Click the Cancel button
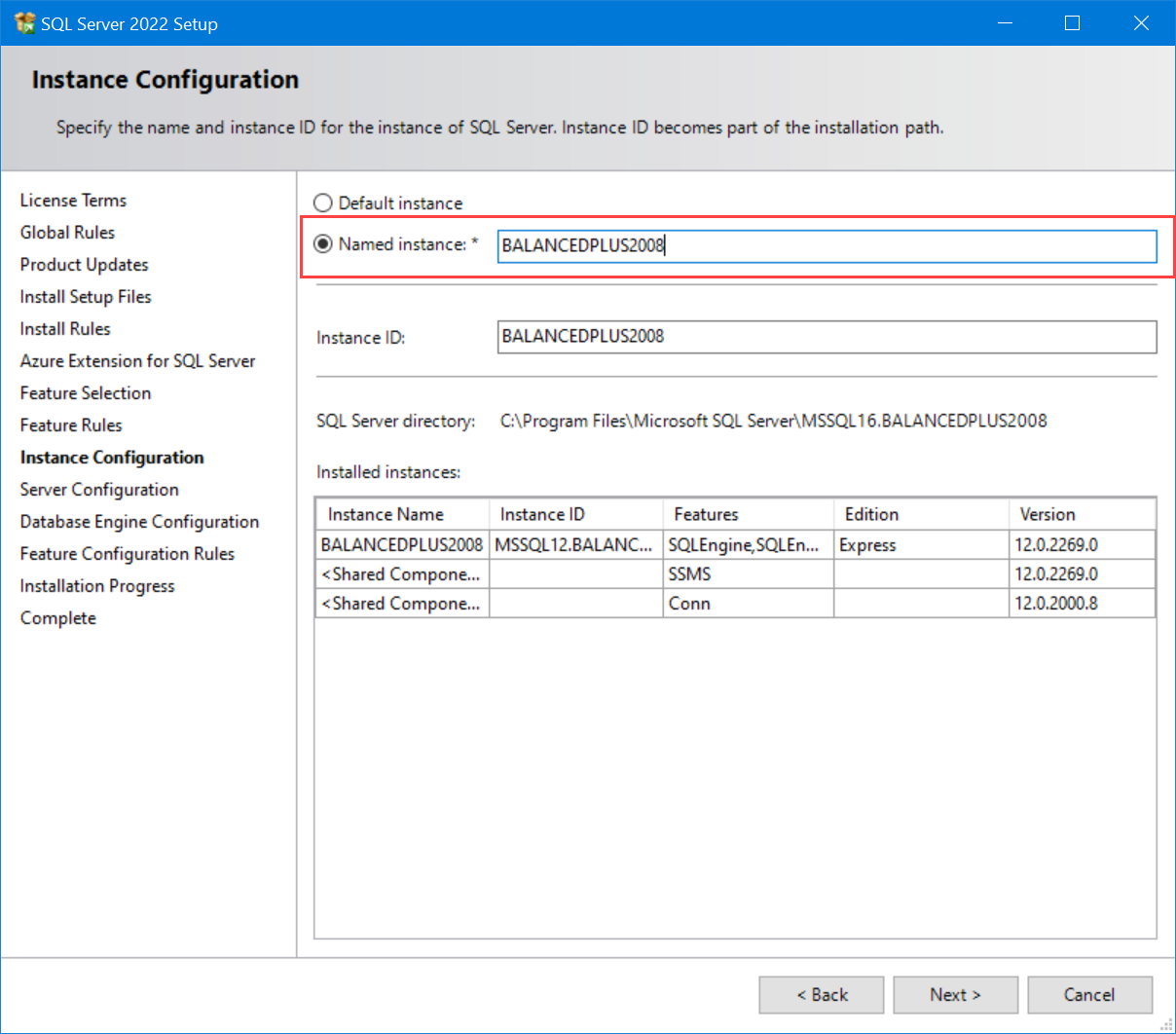Image resolution: width=1176 pixels, height=1034 pixels. pyautogui.click(x=1089, y=994)
